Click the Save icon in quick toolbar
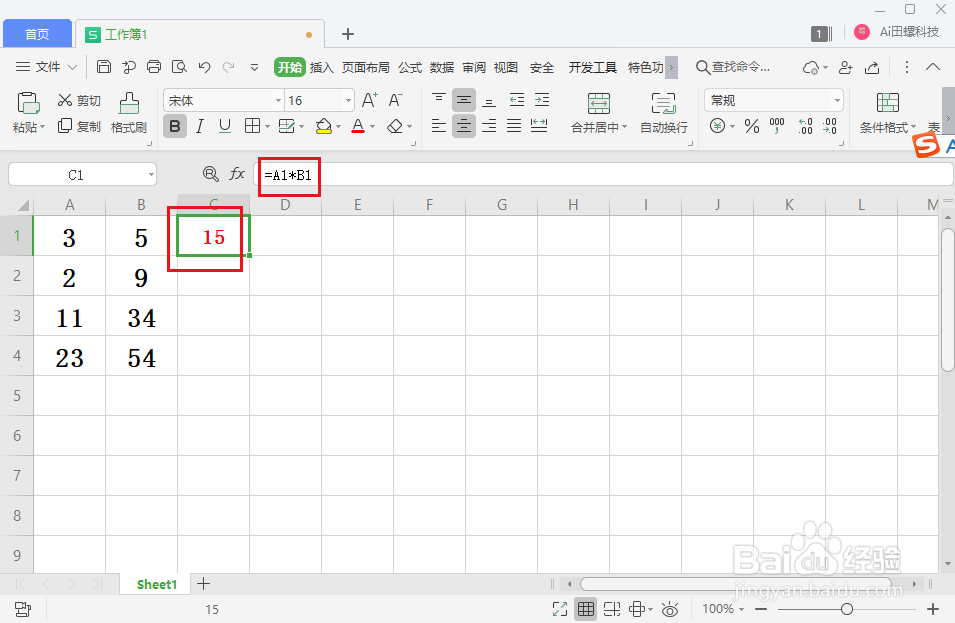 [104, 66]
